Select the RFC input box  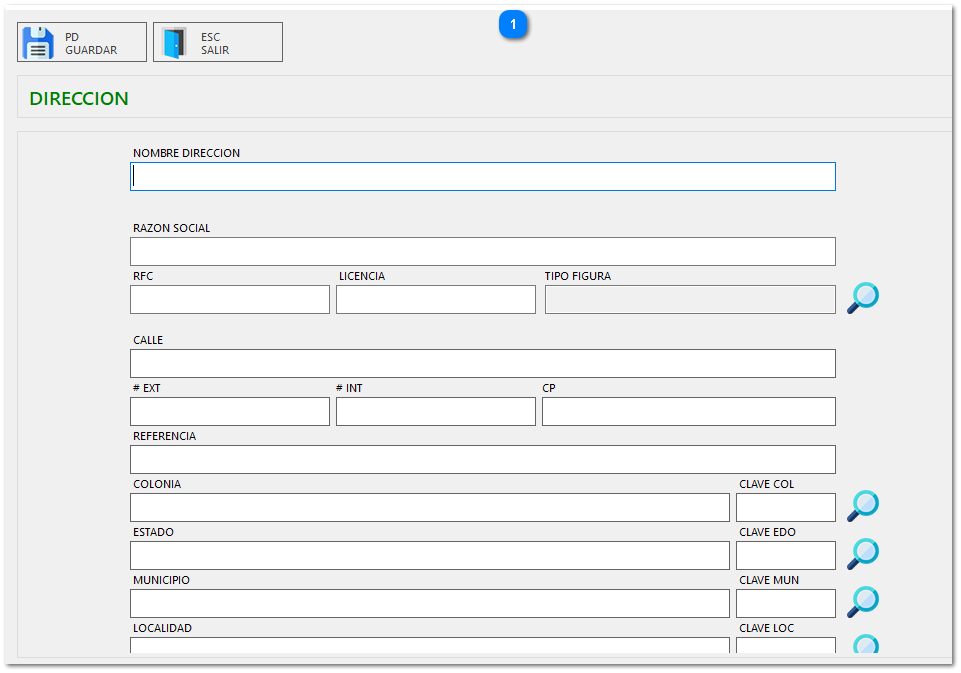tap(230, 300)
